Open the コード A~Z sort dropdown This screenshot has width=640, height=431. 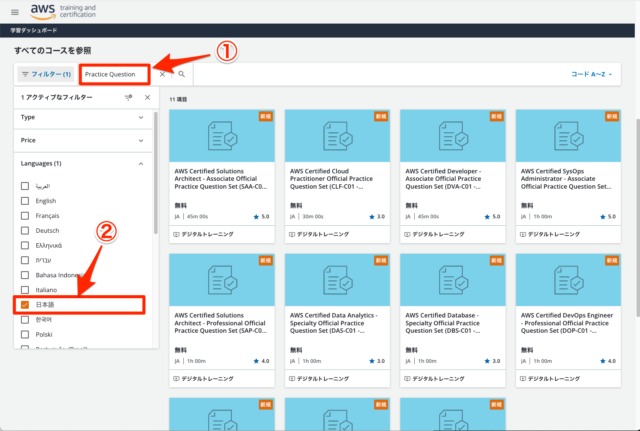point(591,74)
